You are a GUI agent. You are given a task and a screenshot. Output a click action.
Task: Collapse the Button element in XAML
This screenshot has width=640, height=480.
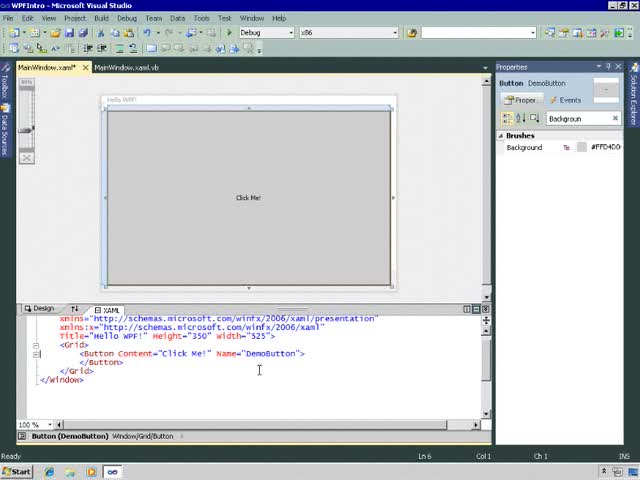point(36,354)
